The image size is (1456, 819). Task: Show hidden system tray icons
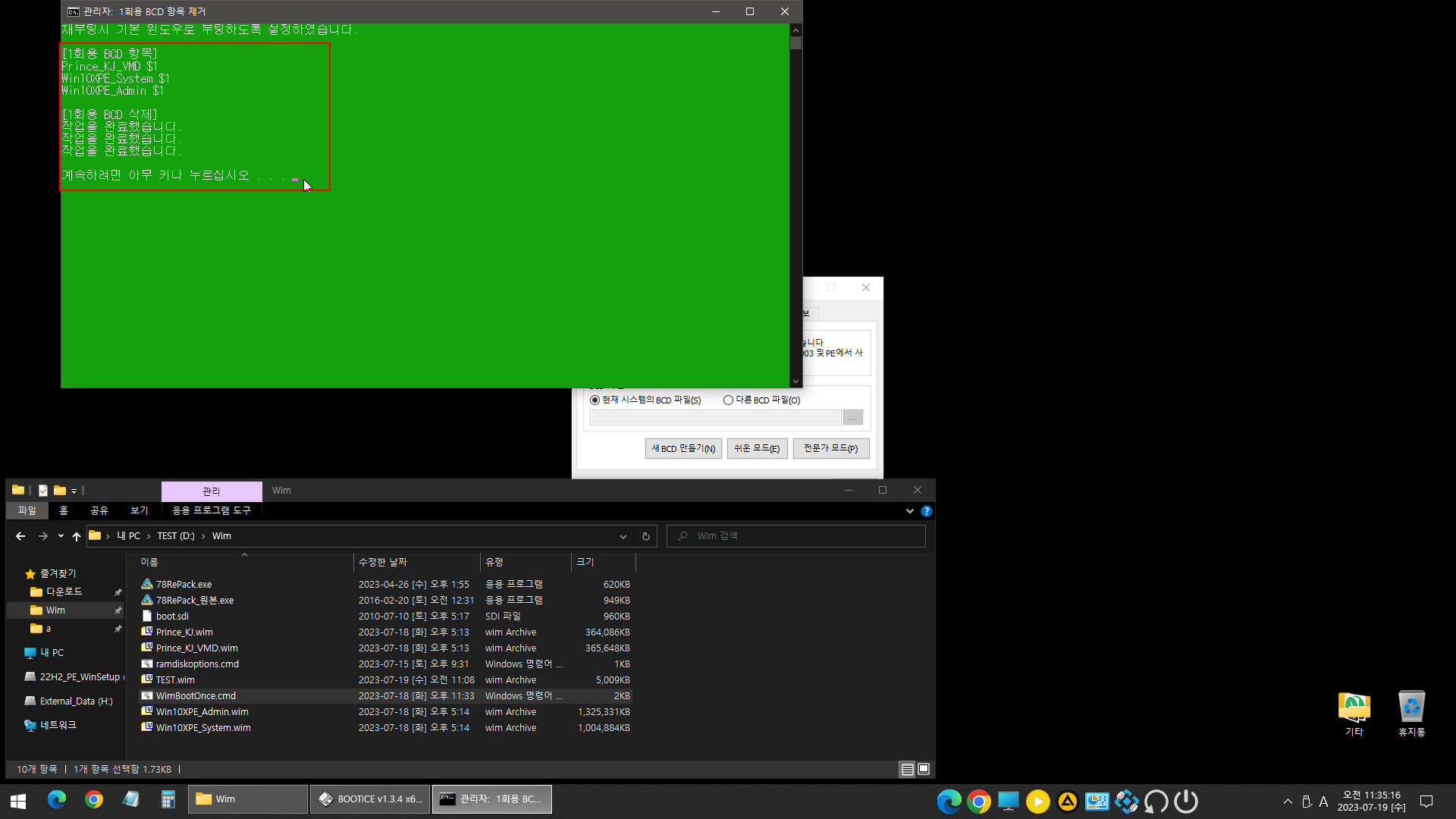[1288, 802]
